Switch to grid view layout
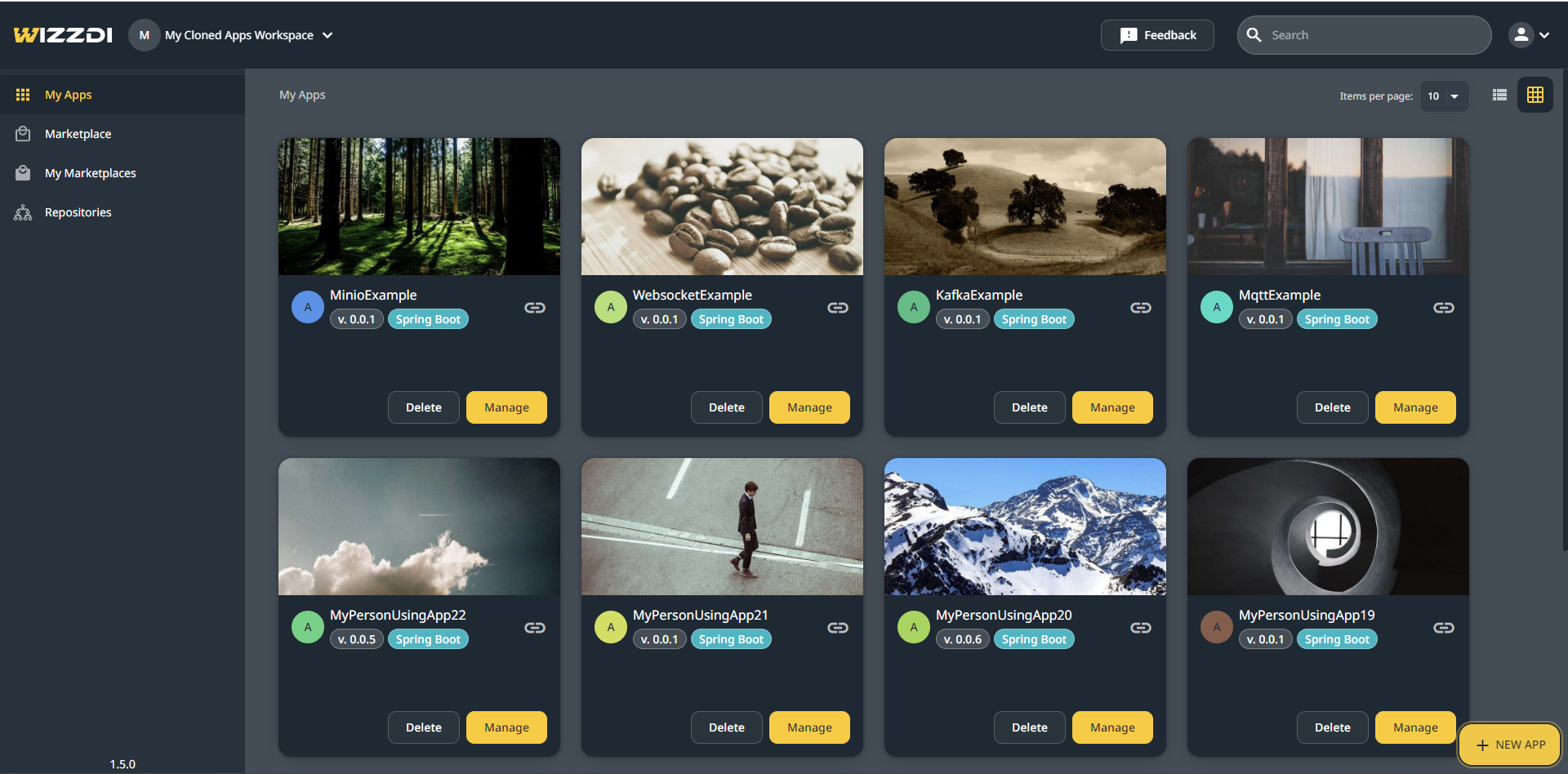1568x774 pixels. tap(1535, 96)
